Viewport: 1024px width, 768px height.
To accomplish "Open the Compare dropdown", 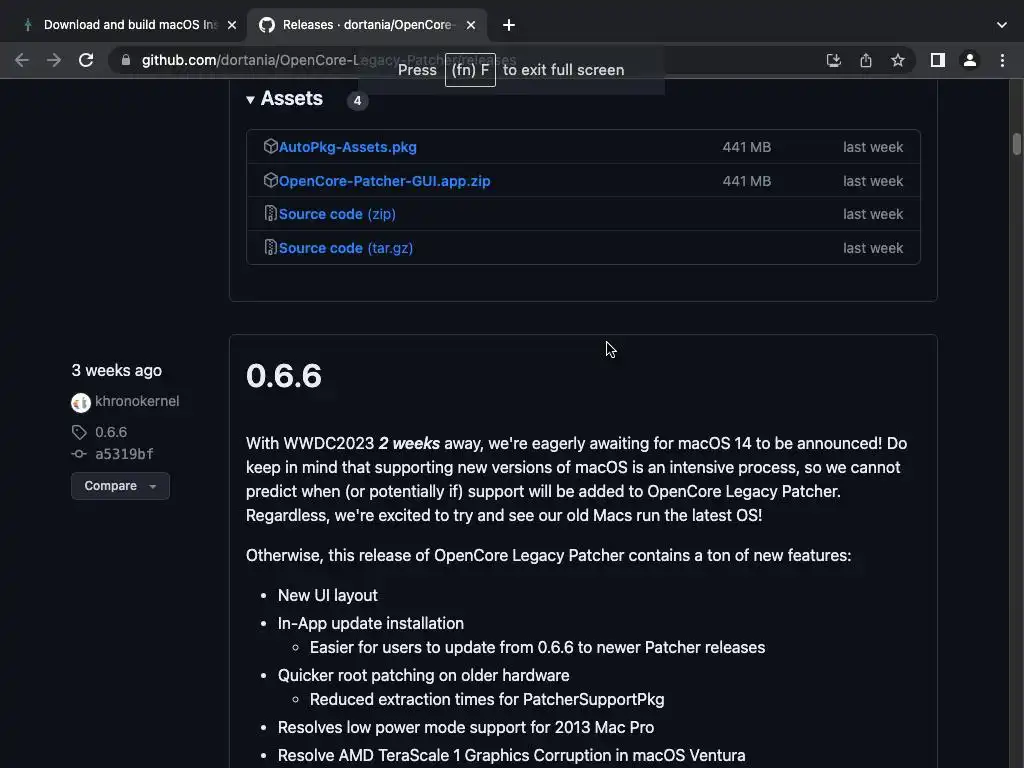I will coord(120,486).
